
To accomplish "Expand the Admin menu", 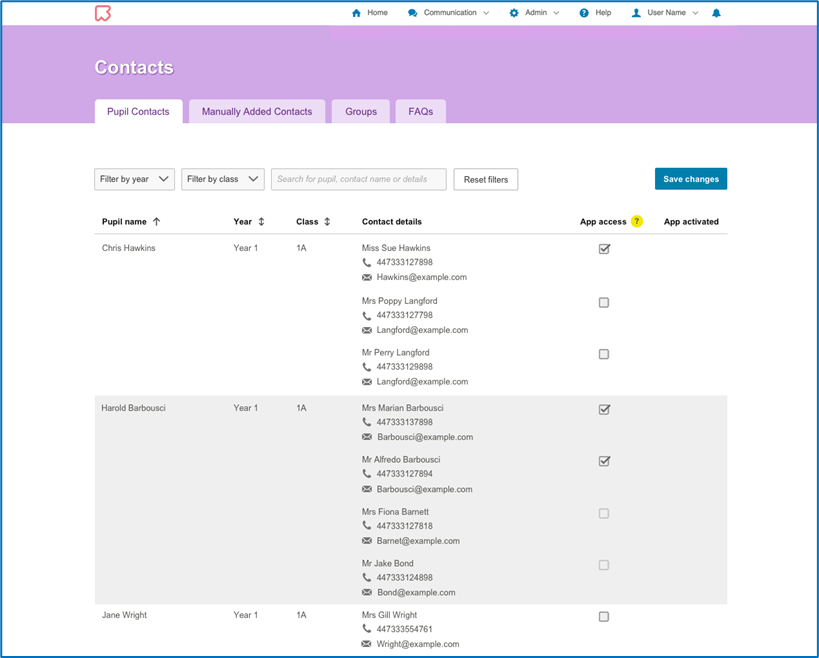I will coord(535,13).
